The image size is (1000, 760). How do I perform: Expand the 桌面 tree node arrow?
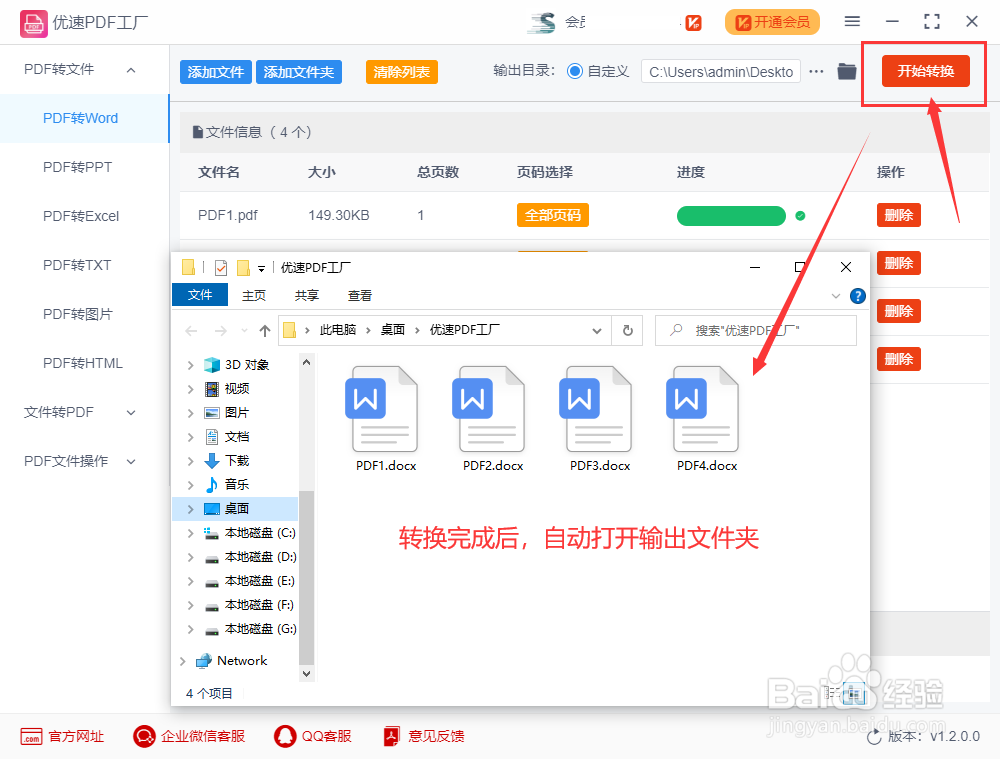tap(190, 509)
